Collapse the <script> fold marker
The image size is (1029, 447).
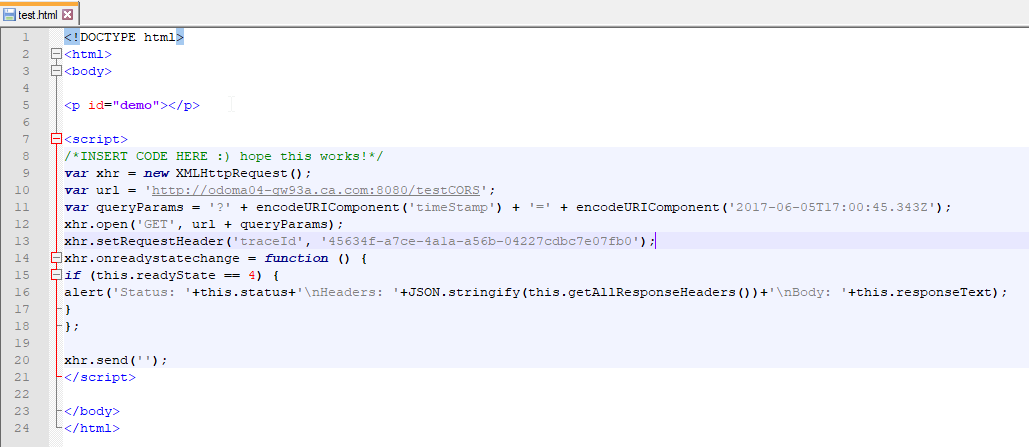56,139
